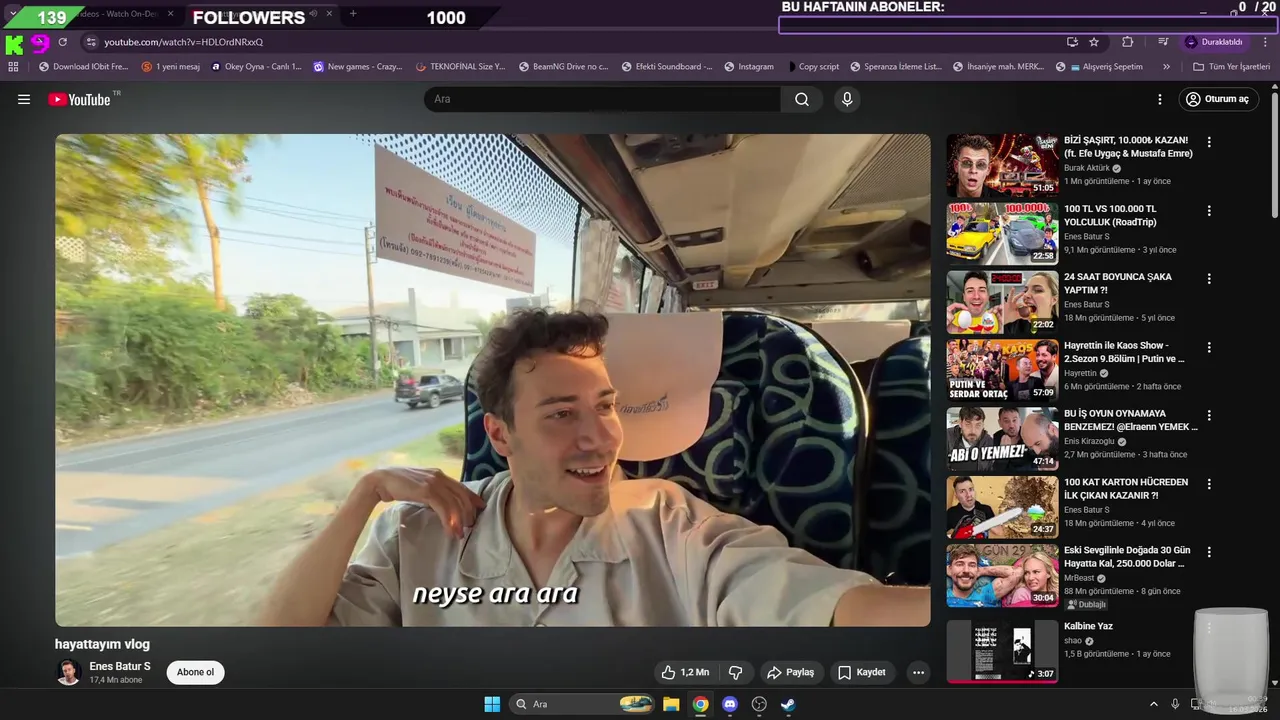The width and height of the screenshot is (1280, 720).
Task: Open options menu for 100 TL VS 100.000 TL video
Action: (1209, 211)
